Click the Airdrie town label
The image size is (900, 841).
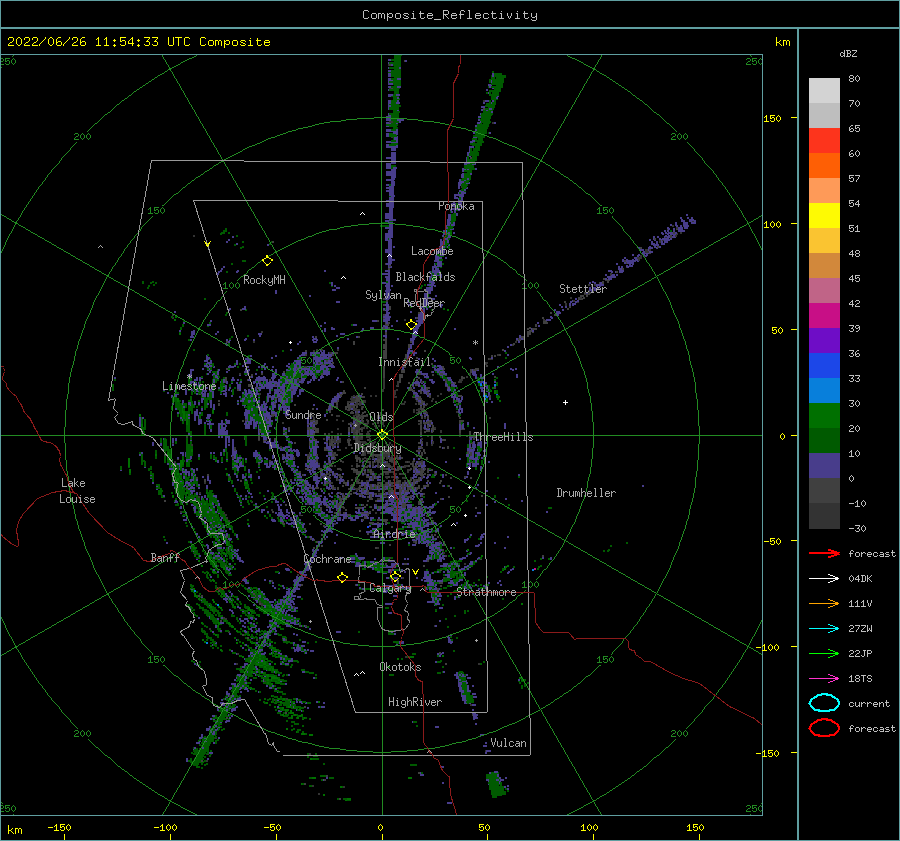tap(394, 534)
